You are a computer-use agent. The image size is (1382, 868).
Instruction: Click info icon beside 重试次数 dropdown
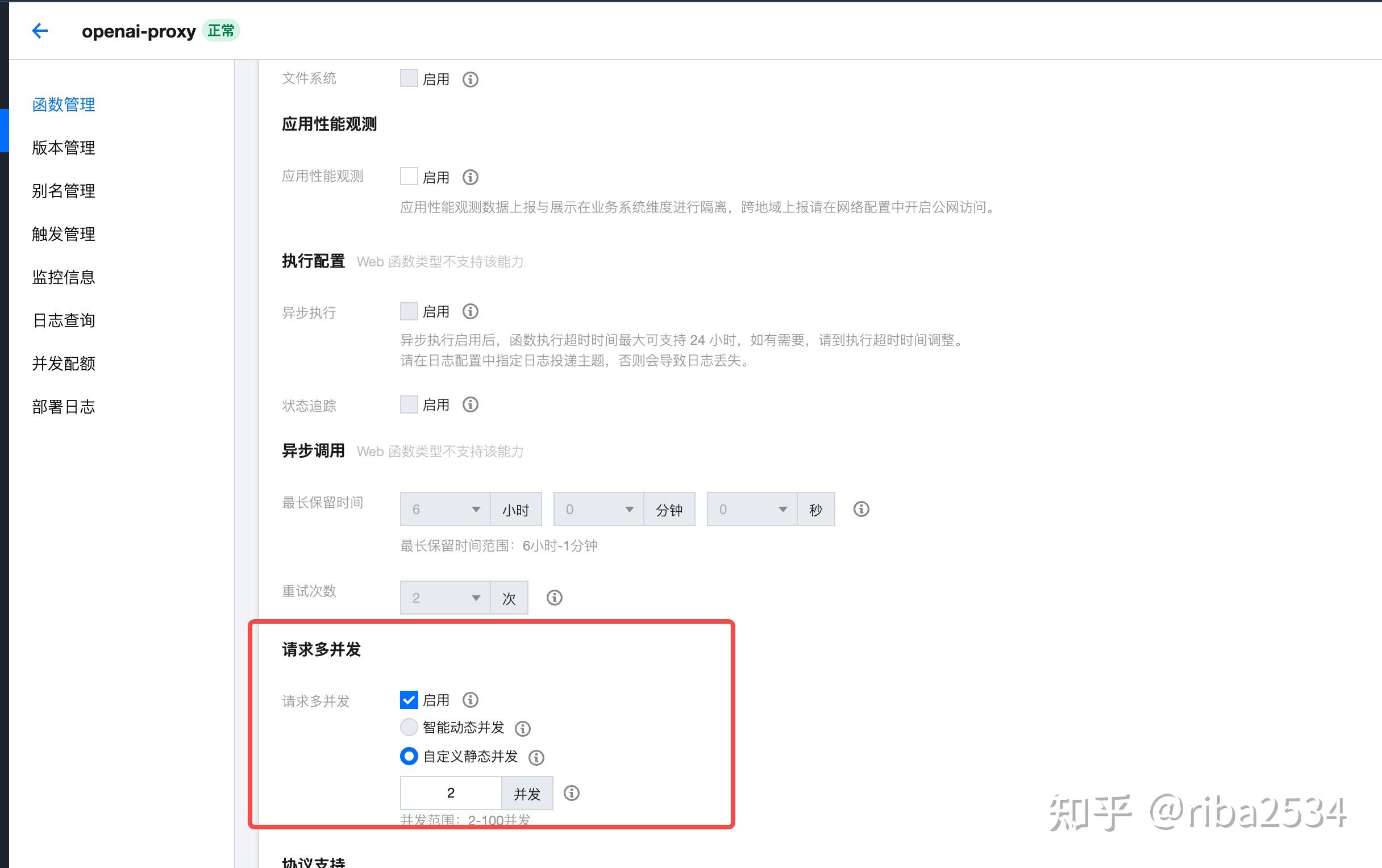coord(554,598)
